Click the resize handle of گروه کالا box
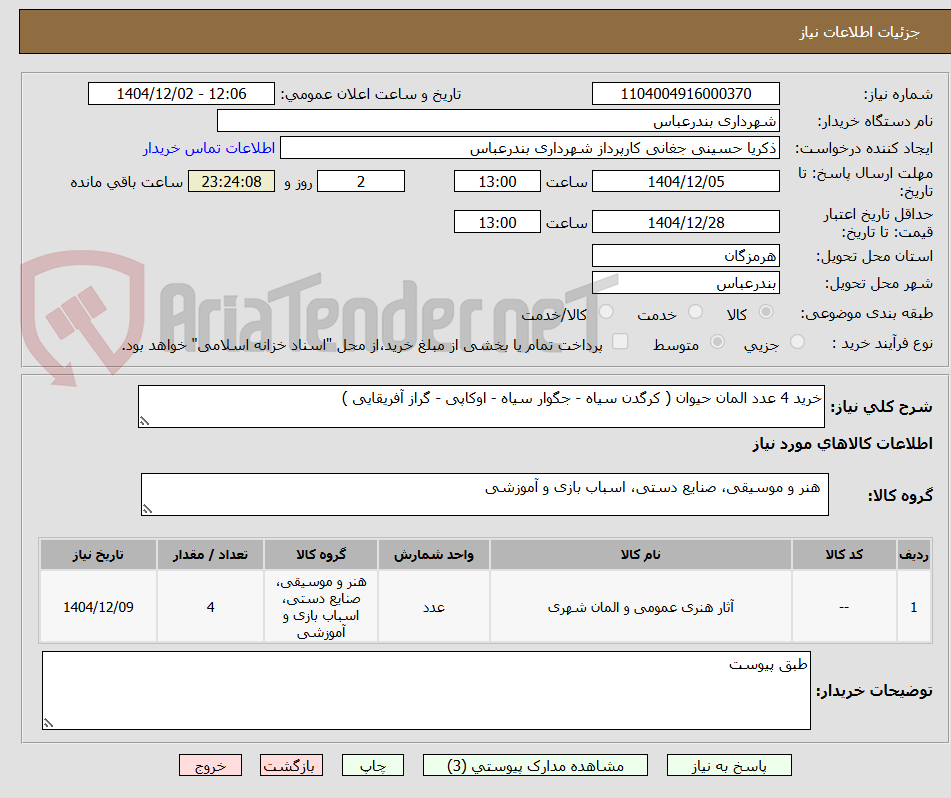Image resolution: width=951 pixels, height=798 pixels. point(147,509)
